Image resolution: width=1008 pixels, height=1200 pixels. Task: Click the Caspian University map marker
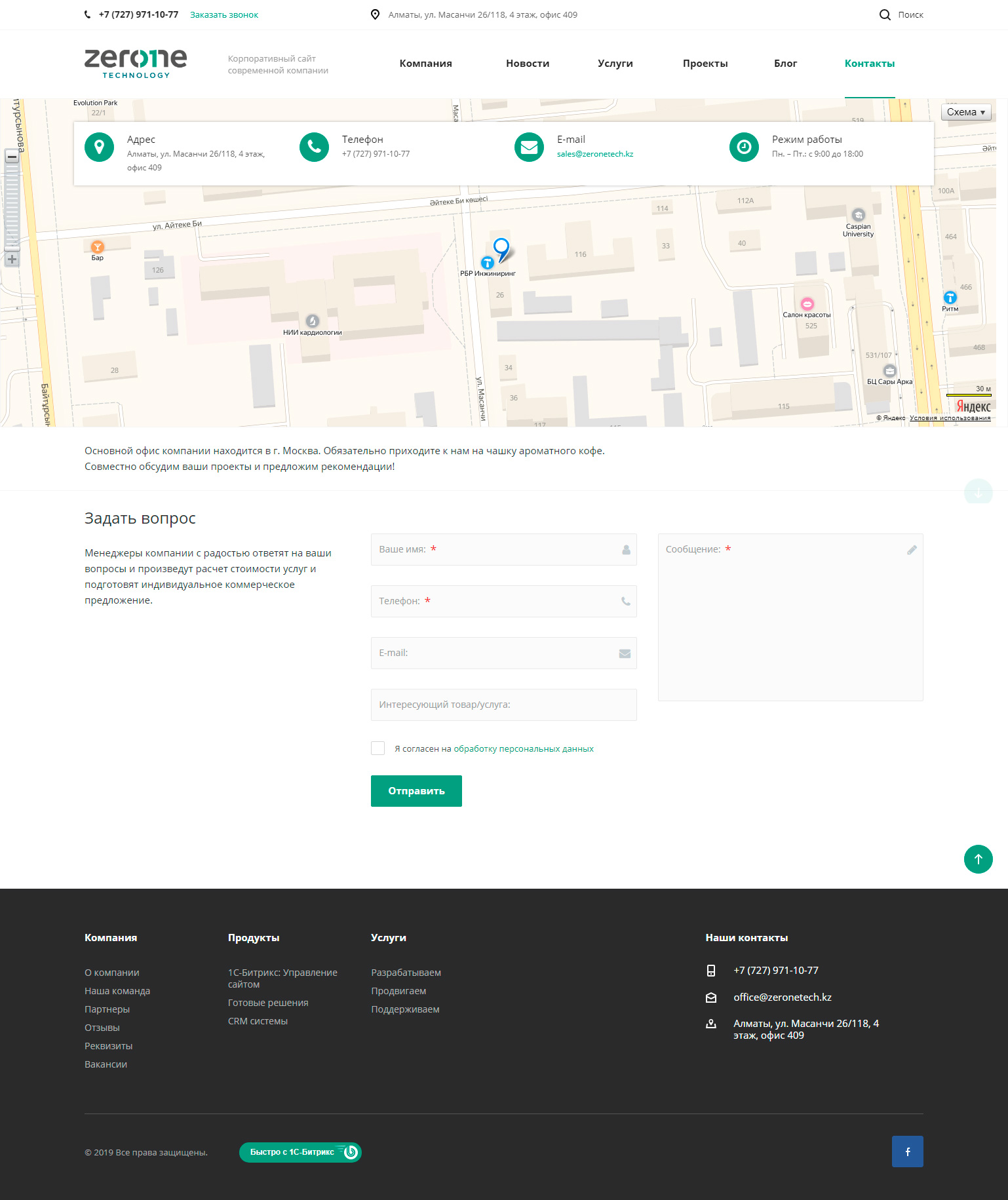coord(859,215)
